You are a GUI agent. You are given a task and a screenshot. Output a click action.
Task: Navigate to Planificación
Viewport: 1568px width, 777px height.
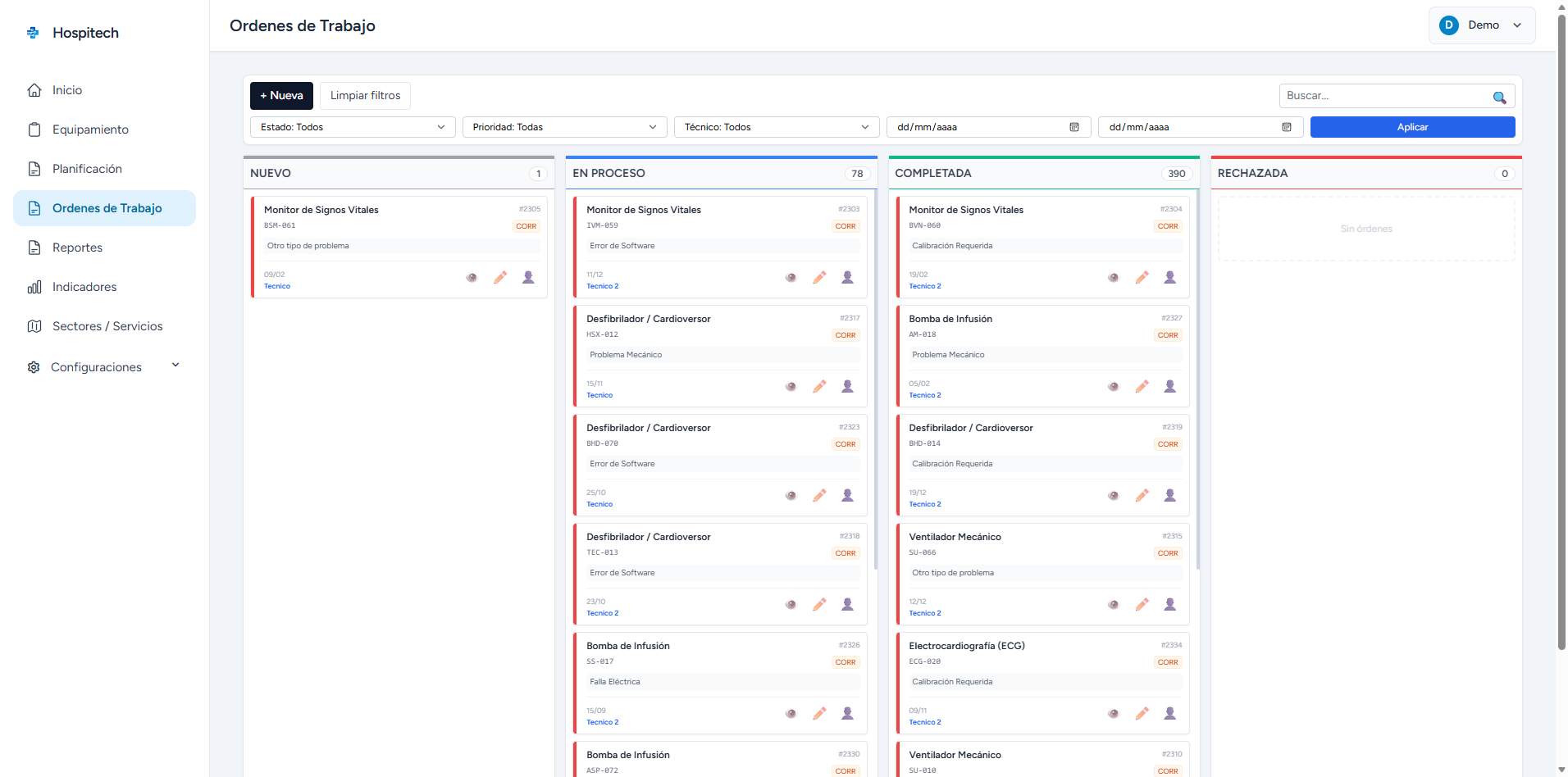104,169
